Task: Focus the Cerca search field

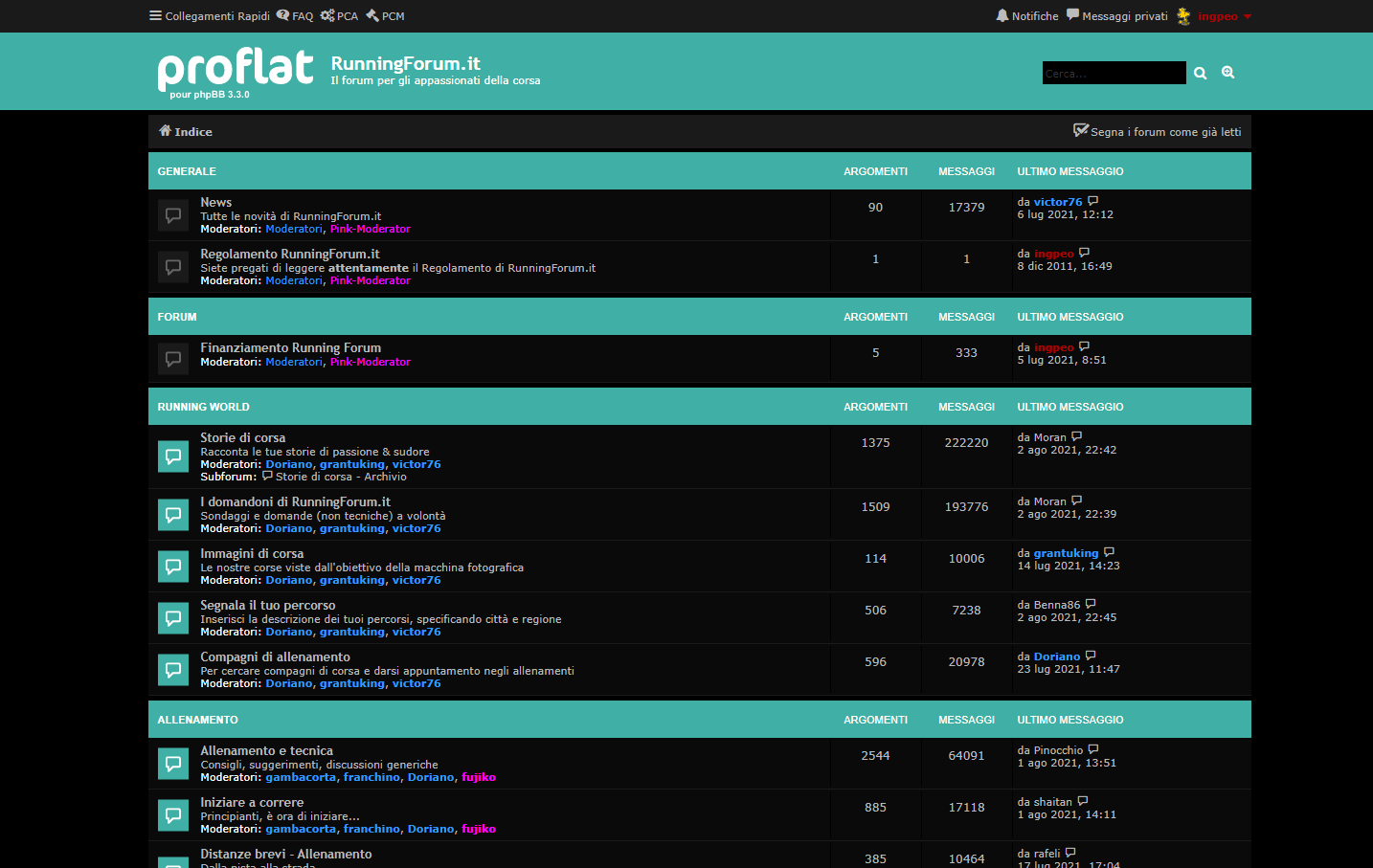Action: [x=1114, y=73]
